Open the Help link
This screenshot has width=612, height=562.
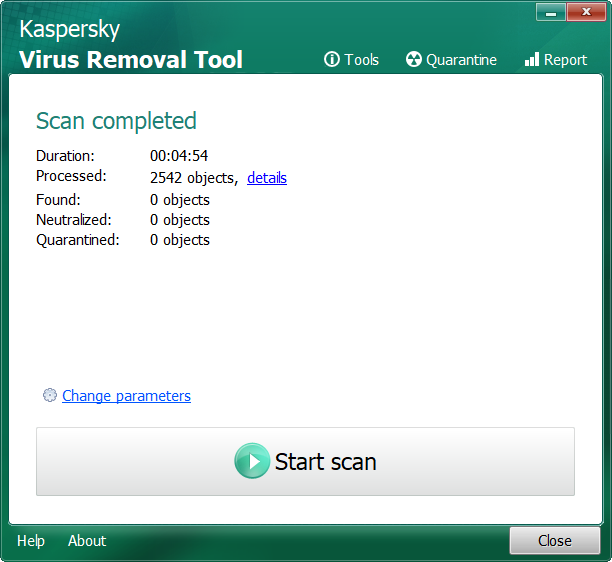point(31,541)
